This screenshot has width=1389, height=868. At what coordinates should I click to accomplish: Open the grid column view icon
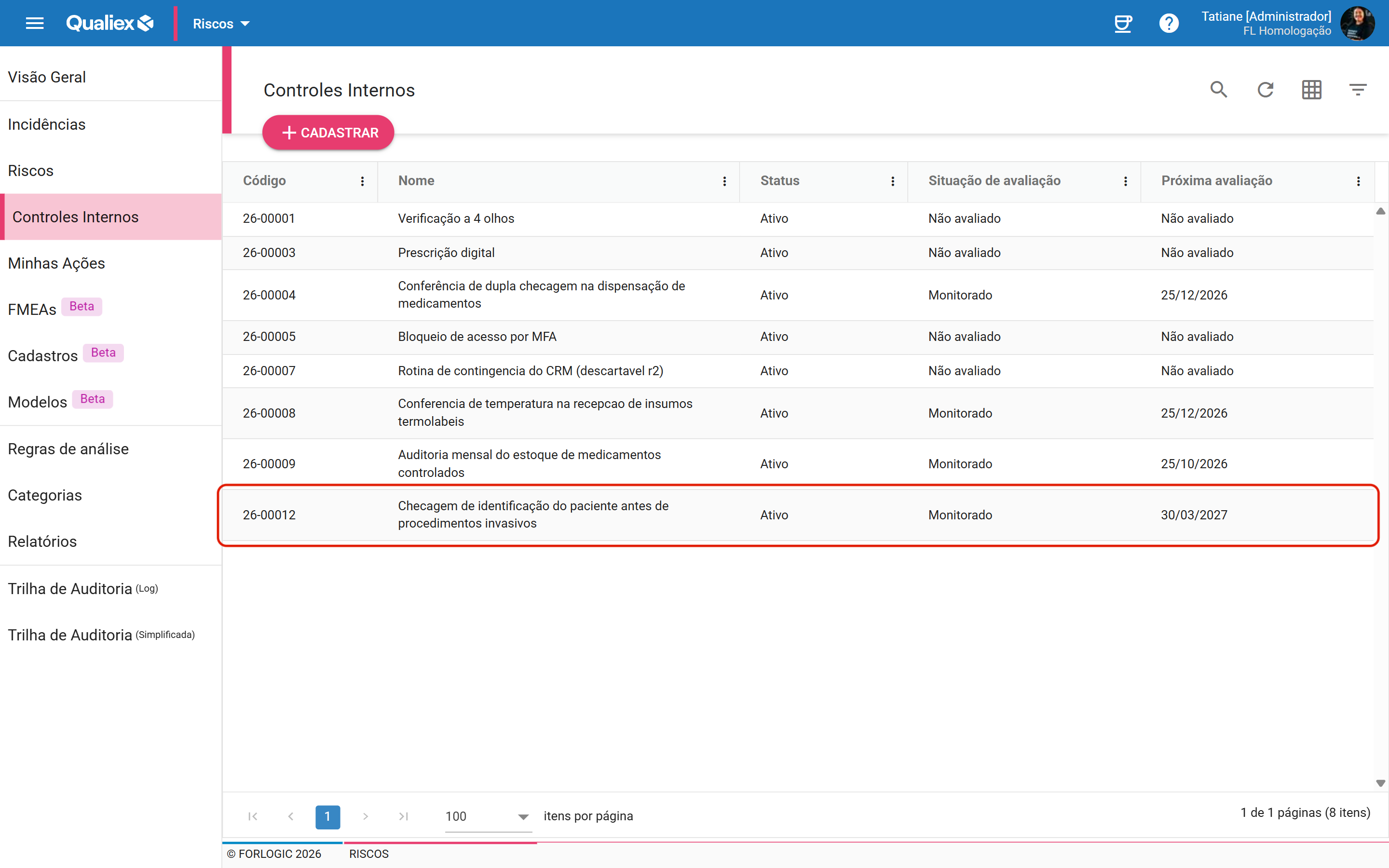1311,90
